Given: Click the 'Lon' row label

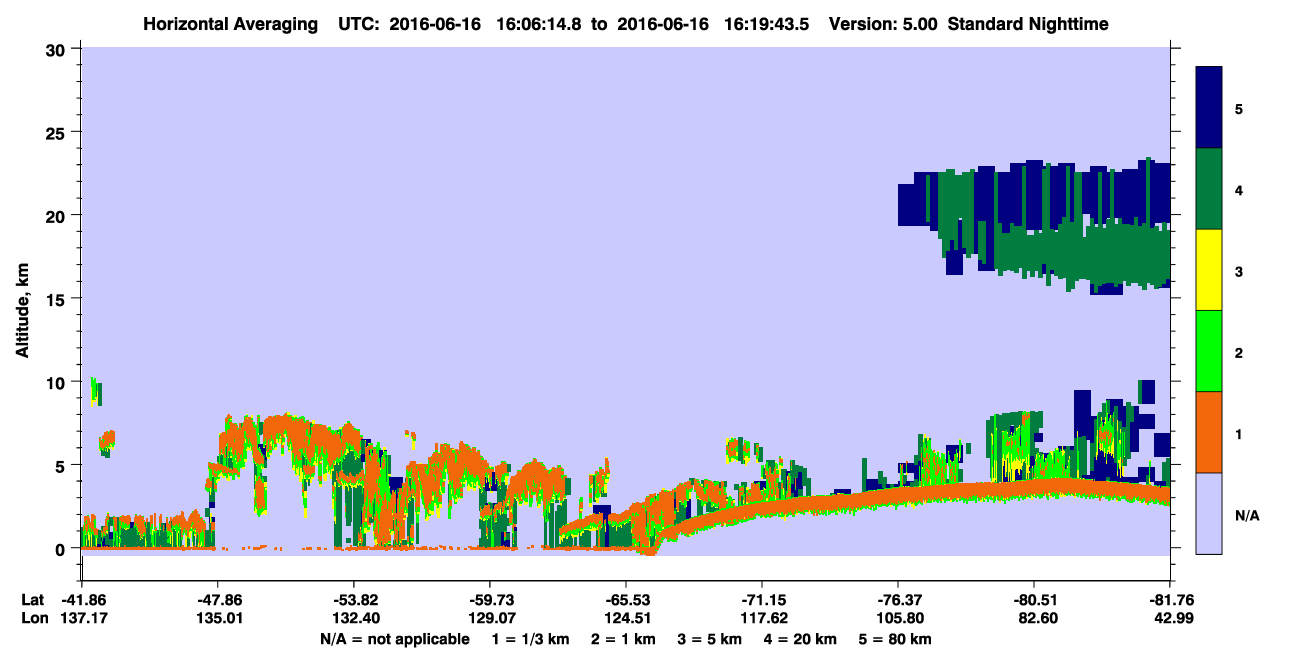Looking at the screenshot, I should pyautogui.click(x=33, y=618).
